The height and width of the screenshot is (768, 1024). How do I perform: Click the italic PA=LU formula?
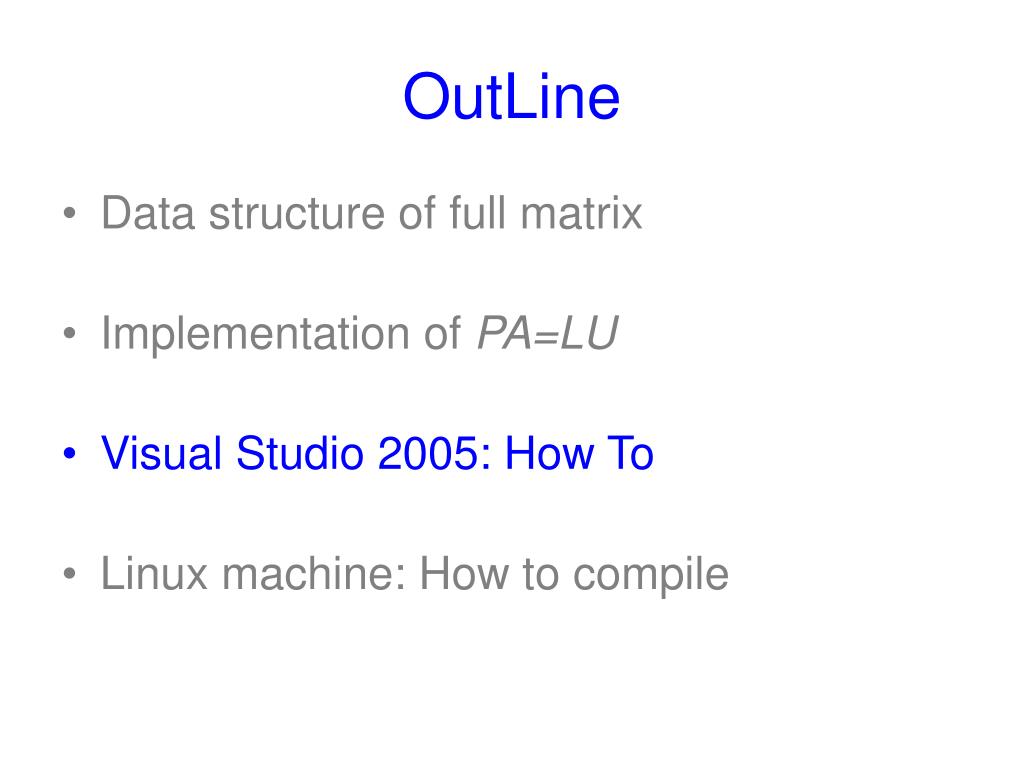[x=547, y=334]
